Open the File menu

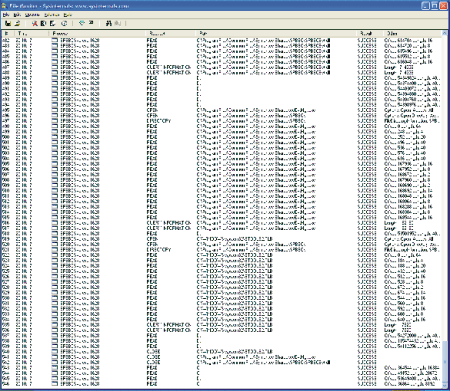pyautogui.click(x=6, y=15)
